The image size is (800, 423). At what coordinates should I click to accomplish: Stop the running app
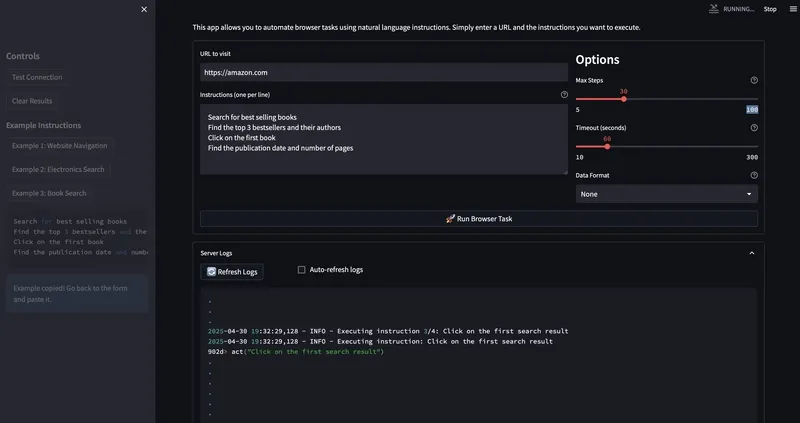tap(770, 9)
